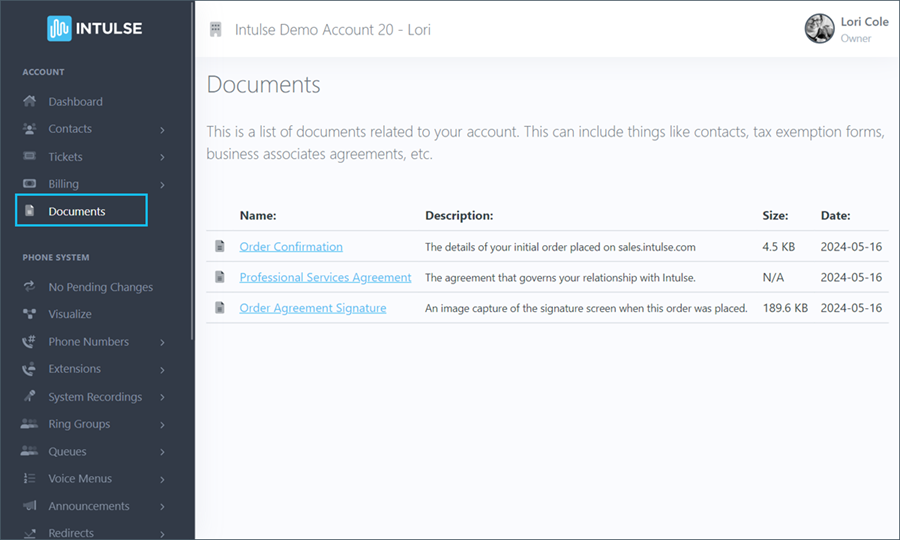This screenshot has height=540, width=900.
Task: Expand the Voice Menus submenu chevron
Action: 162,479
